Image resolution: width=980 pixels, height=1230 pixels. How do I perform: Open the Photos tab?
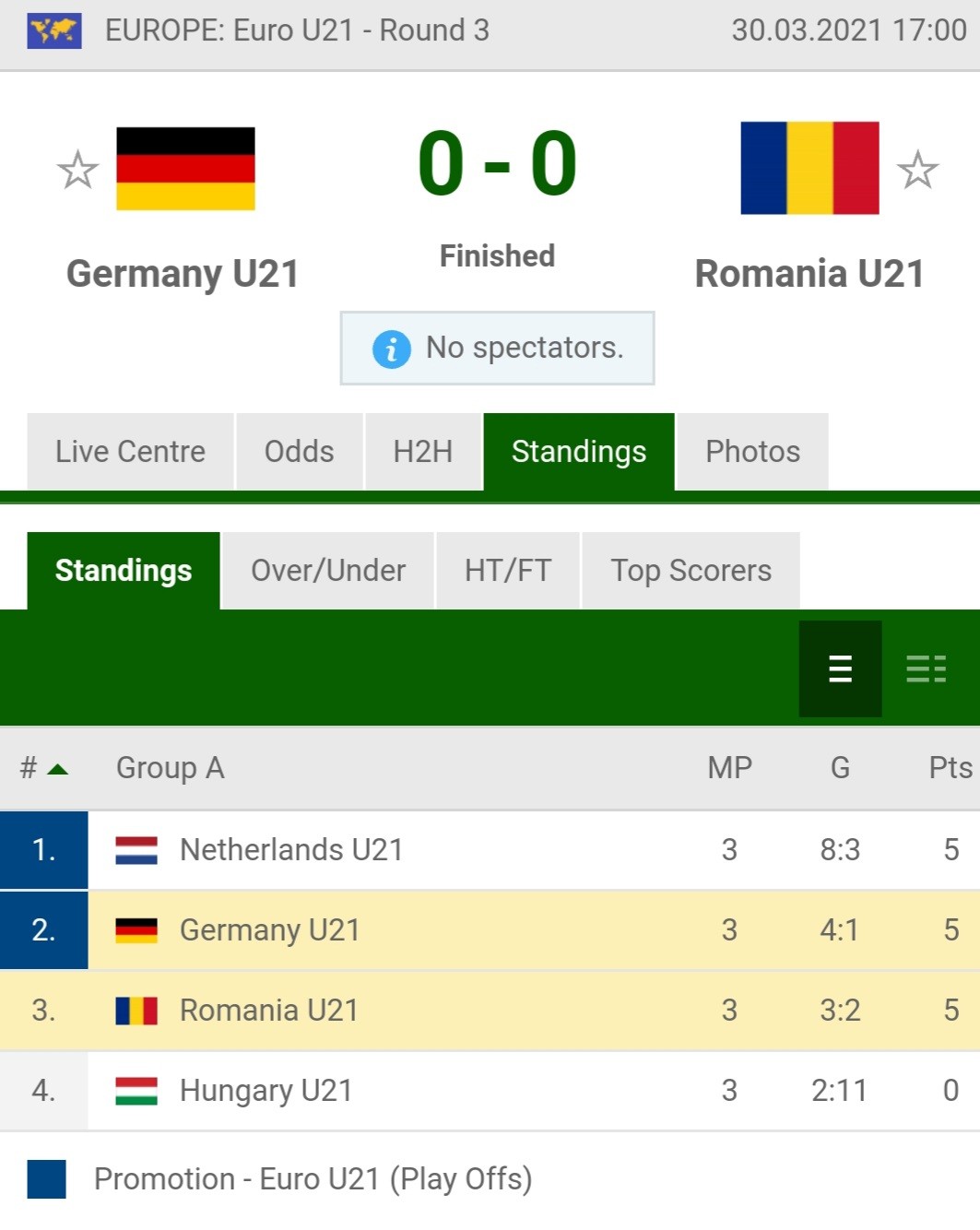coord(752,452)
